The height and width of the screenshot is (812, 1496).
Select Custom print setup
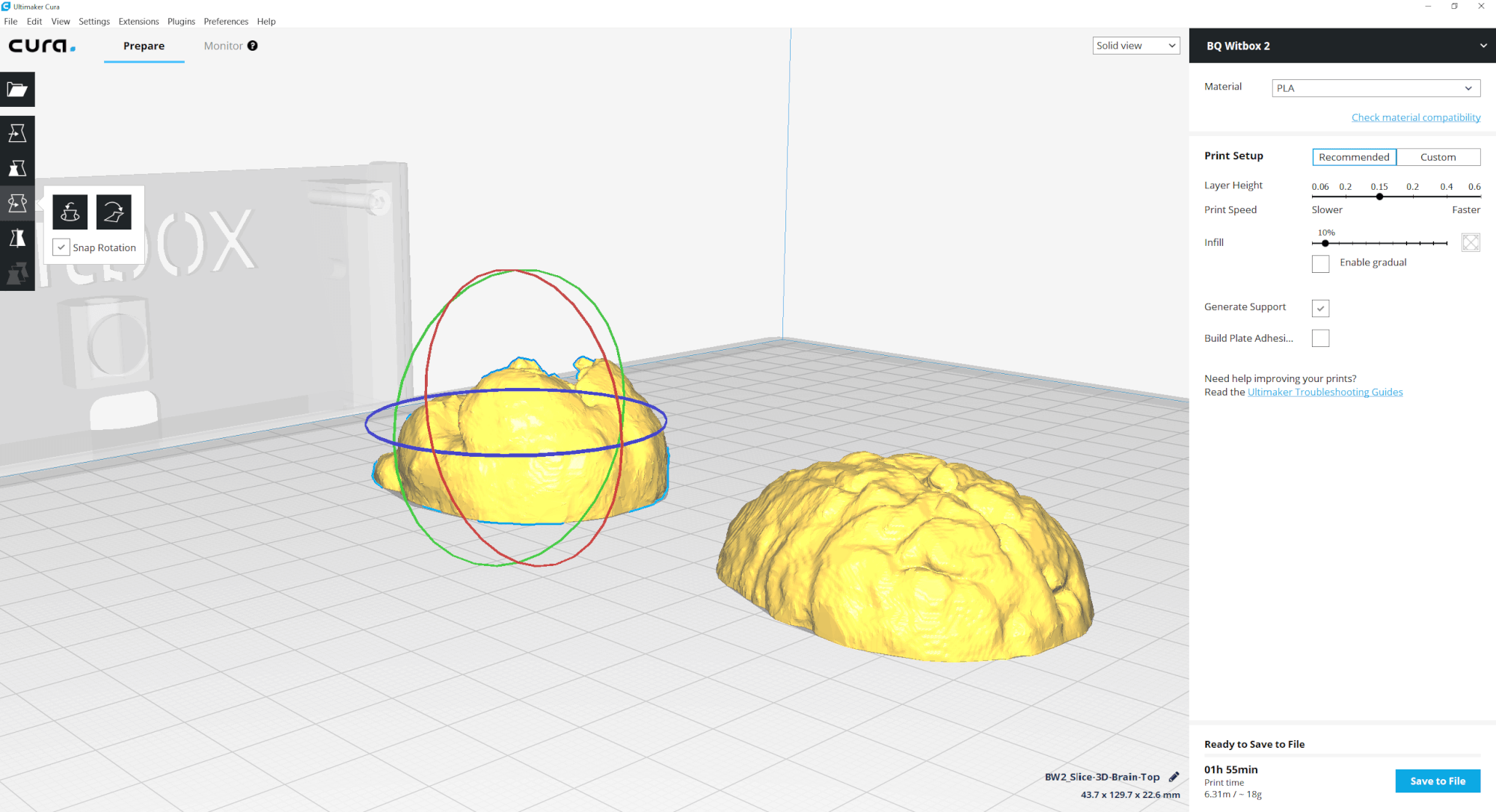point(1438,157)
